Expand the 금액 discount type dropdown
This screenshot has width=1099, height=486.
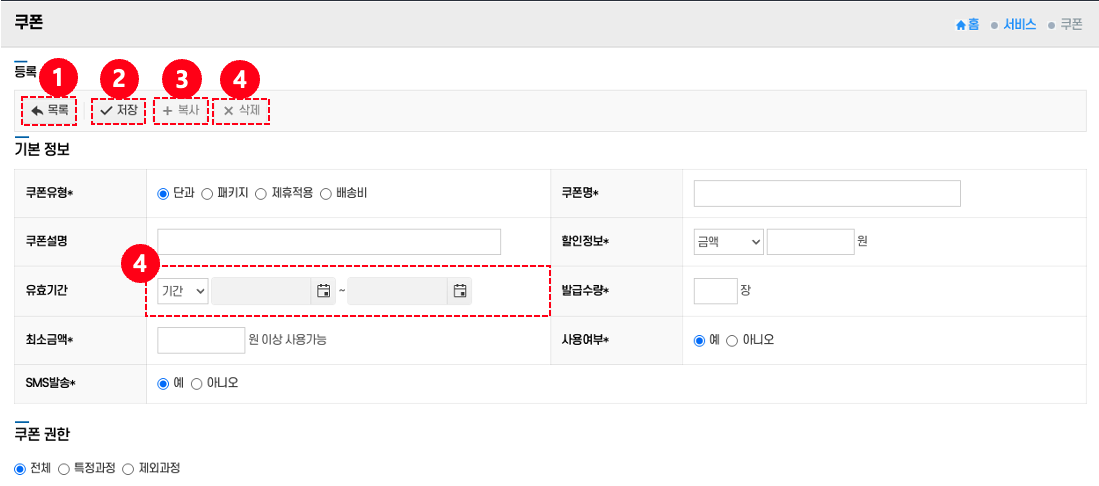(x=728, y=241)
